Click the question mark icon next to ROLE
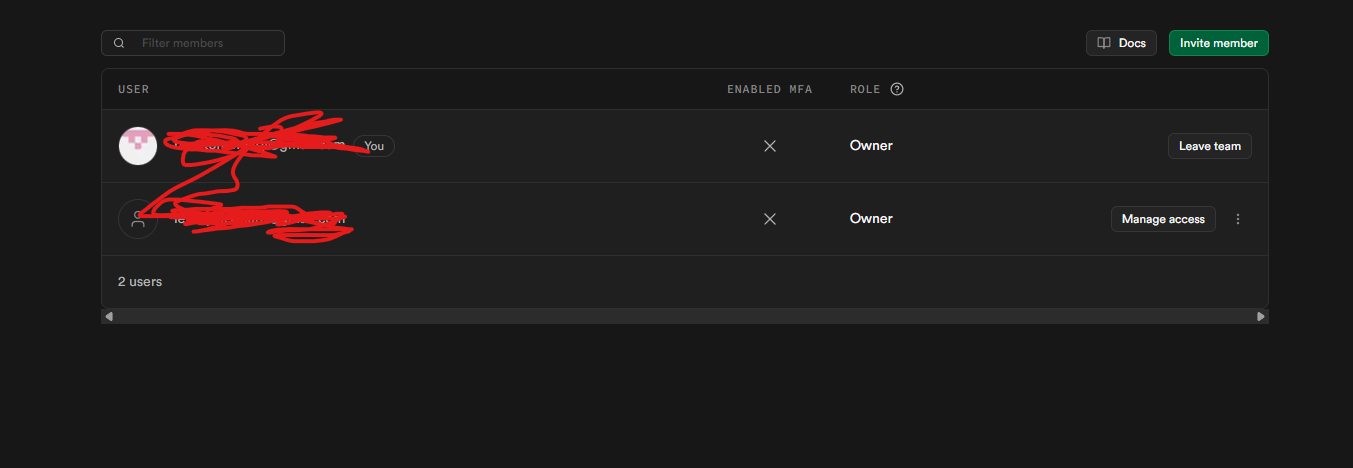The width and height of the screenshot is (1353, 468). [x=897, y=89]
